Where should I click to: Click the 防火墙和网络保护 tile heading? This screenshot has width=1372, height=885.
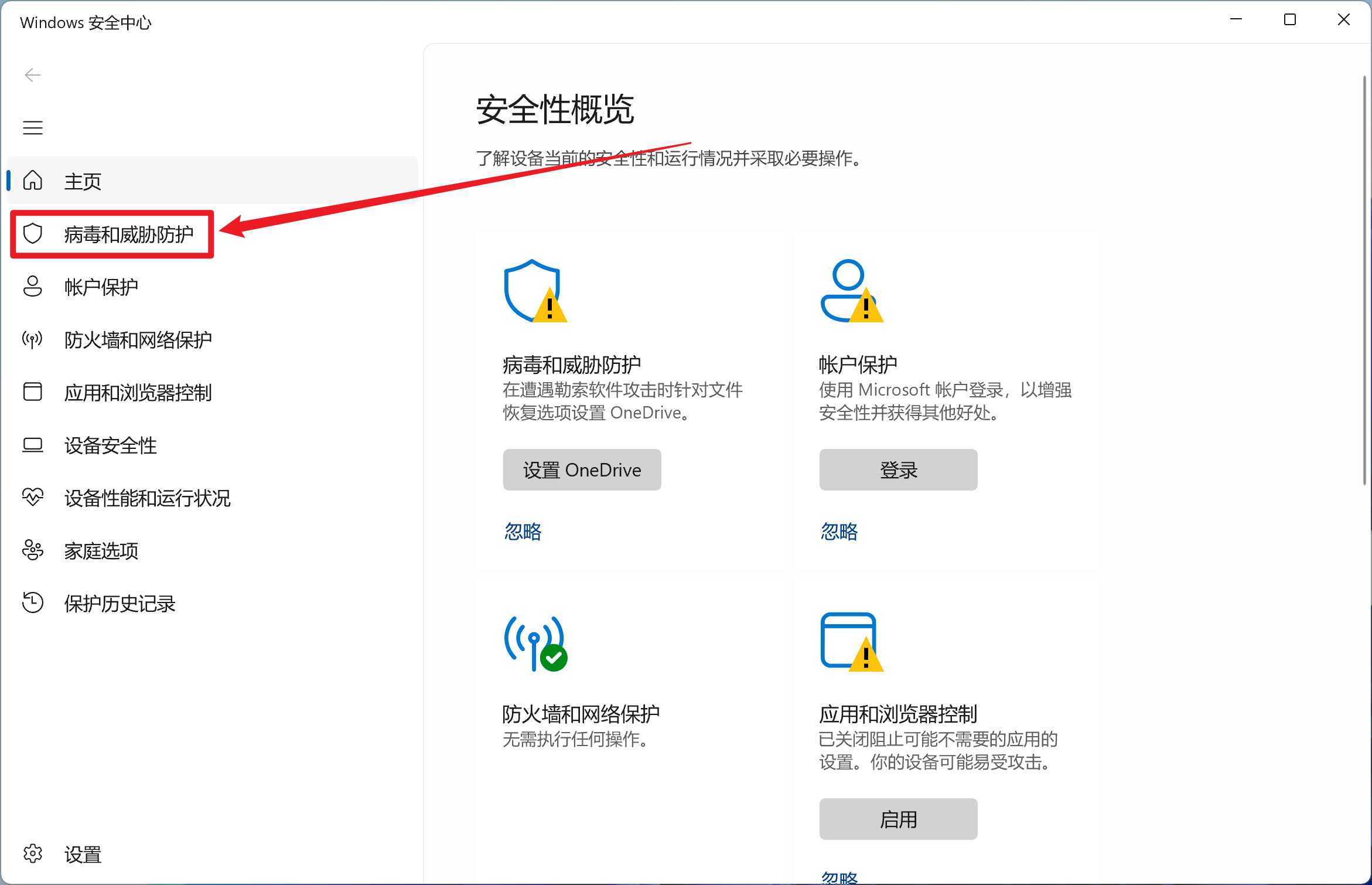point(581,714)
